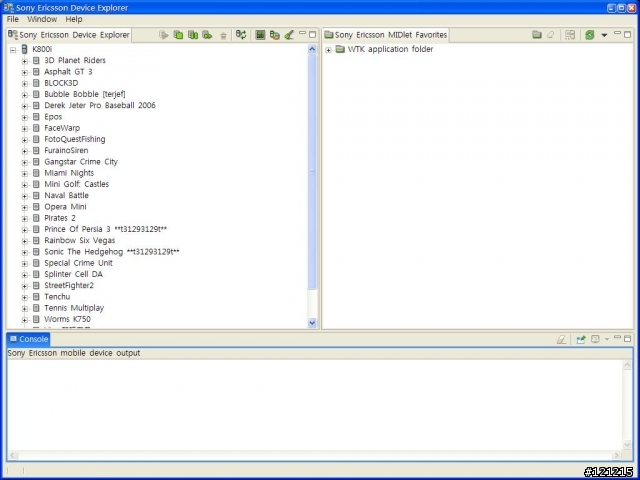Click the K800i phone device icon

[x=24, y=49]
